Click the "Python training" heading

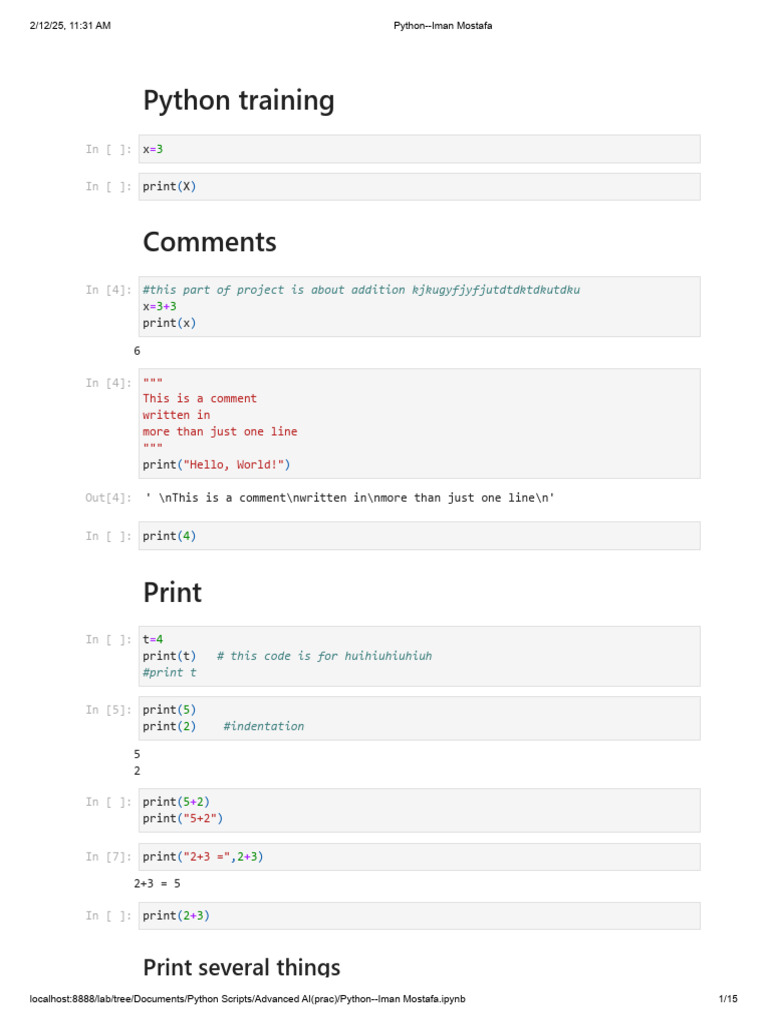pos(238,100)
